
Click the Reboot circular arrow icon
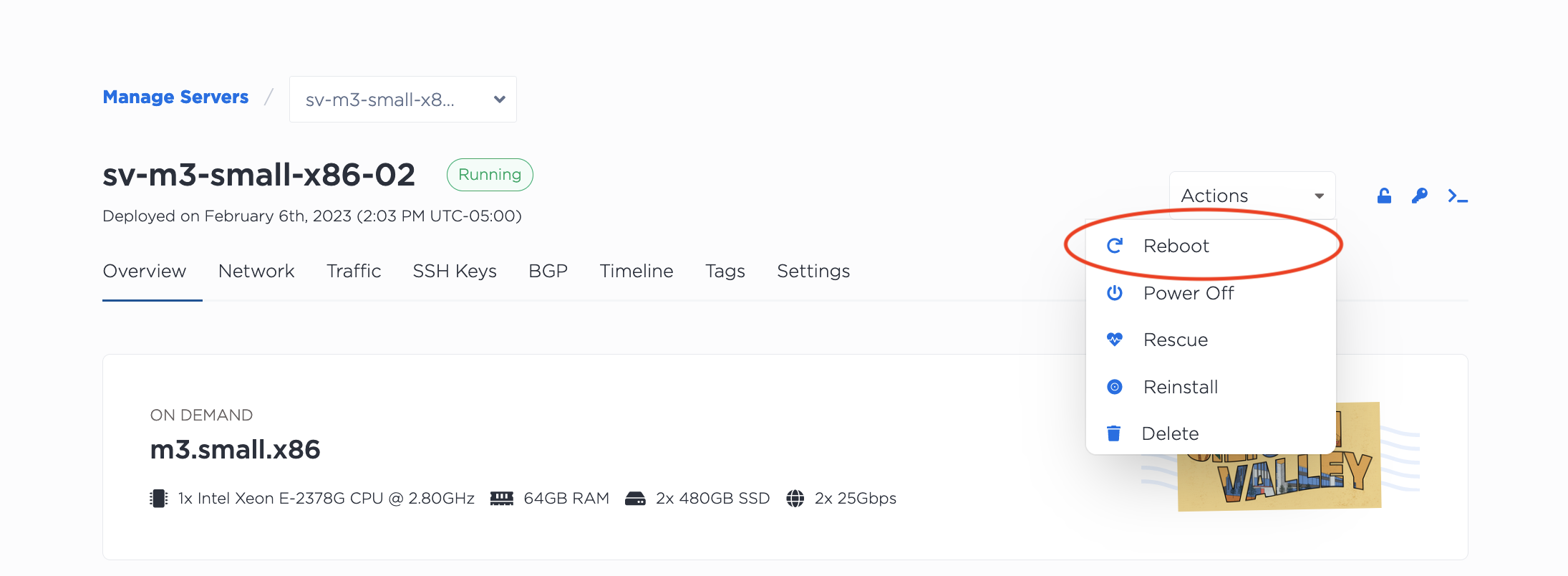[x=1115, y=246]
